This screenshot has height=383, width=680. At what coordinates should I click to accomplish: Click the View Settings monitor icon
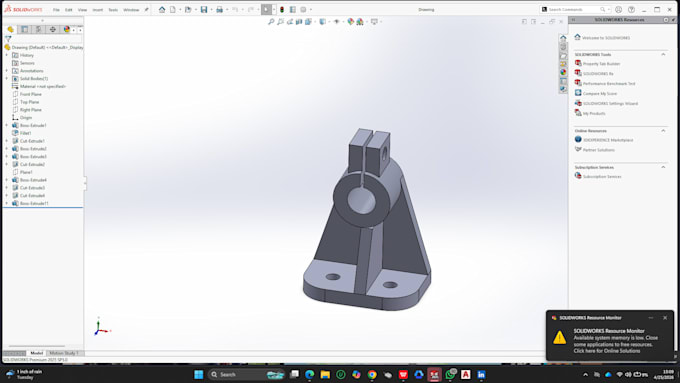pyautogui.click(x=374, y=22)
